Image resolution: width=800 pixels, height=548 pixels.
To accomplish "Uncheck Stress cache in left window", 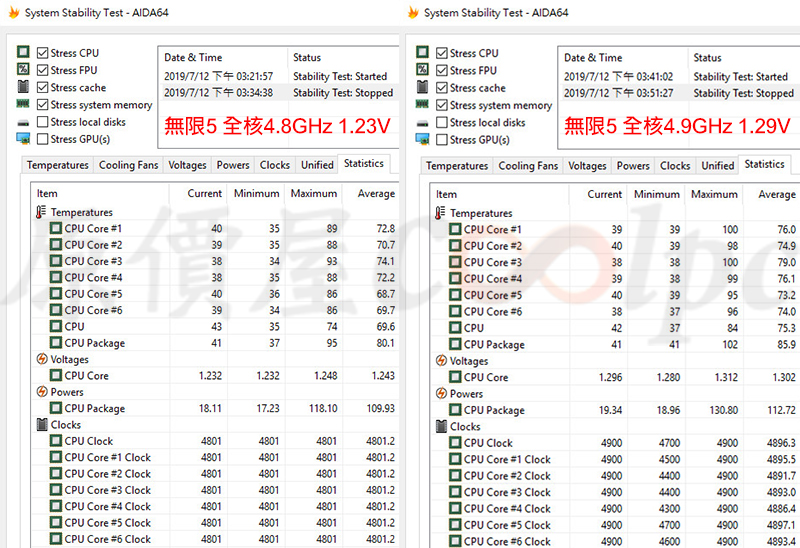I will point(43,87).
